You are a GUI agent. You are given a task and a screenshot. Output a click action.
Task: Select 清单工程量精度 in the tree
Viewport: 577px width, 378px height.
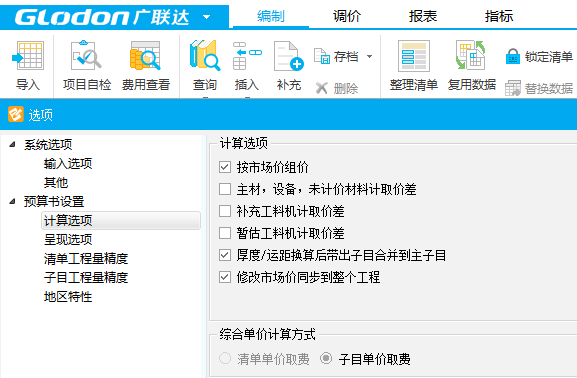click(86, 258)
